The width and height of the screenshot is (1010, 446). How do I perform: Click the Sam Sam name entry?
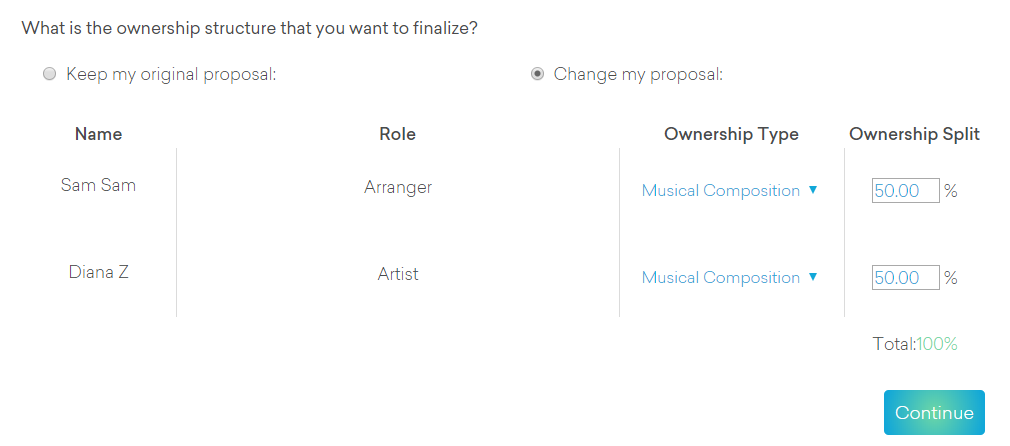pyautogui.click(x=98, y=185)
